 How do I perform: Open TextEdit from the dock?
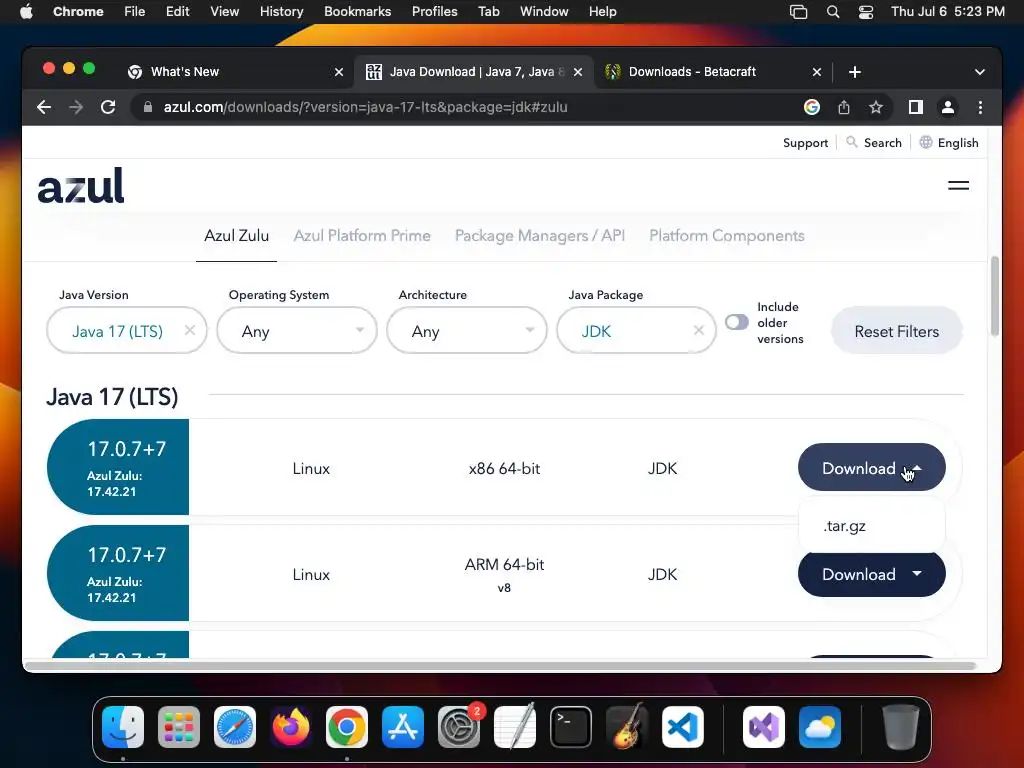[515, 727]
